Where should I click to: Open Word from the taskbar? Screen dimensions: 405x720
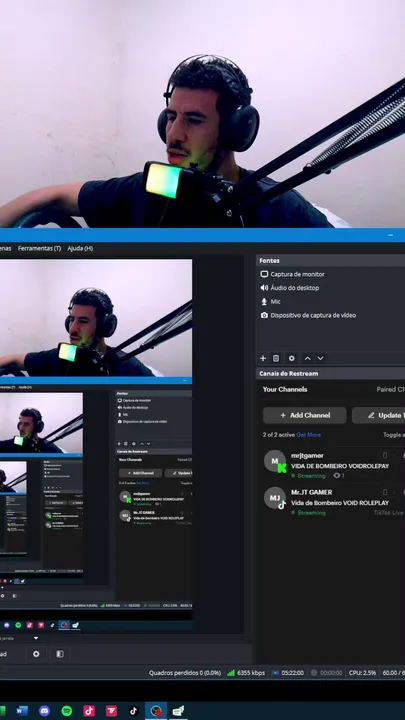coord(22,711)
